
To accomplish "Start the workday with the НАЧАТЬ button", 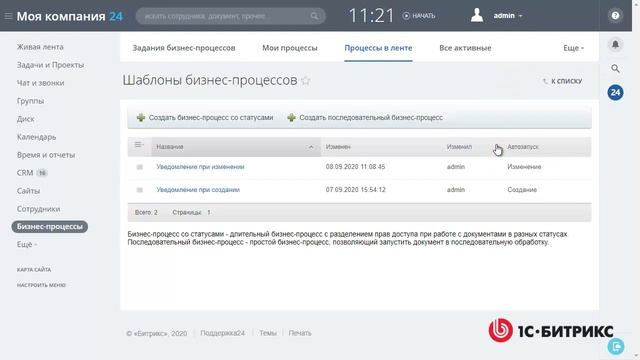I will [419, 16].
